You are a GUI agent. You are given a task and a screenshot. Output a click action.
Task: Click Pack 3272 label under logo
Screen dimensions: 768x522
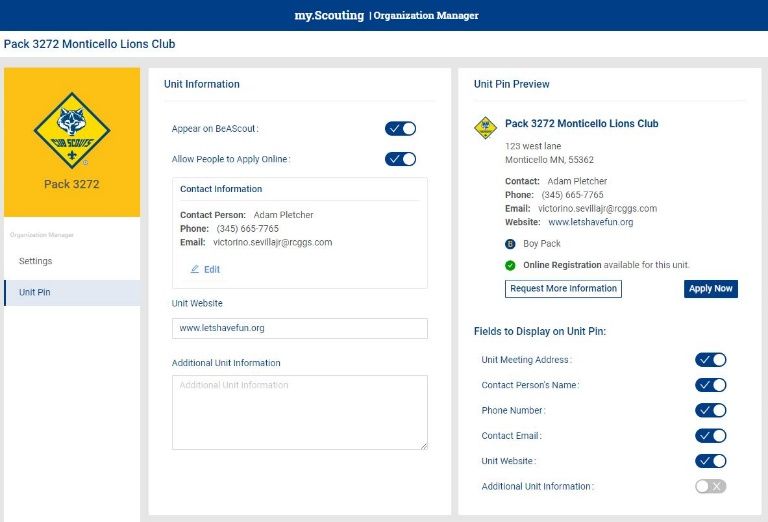[x=72, y=184]
